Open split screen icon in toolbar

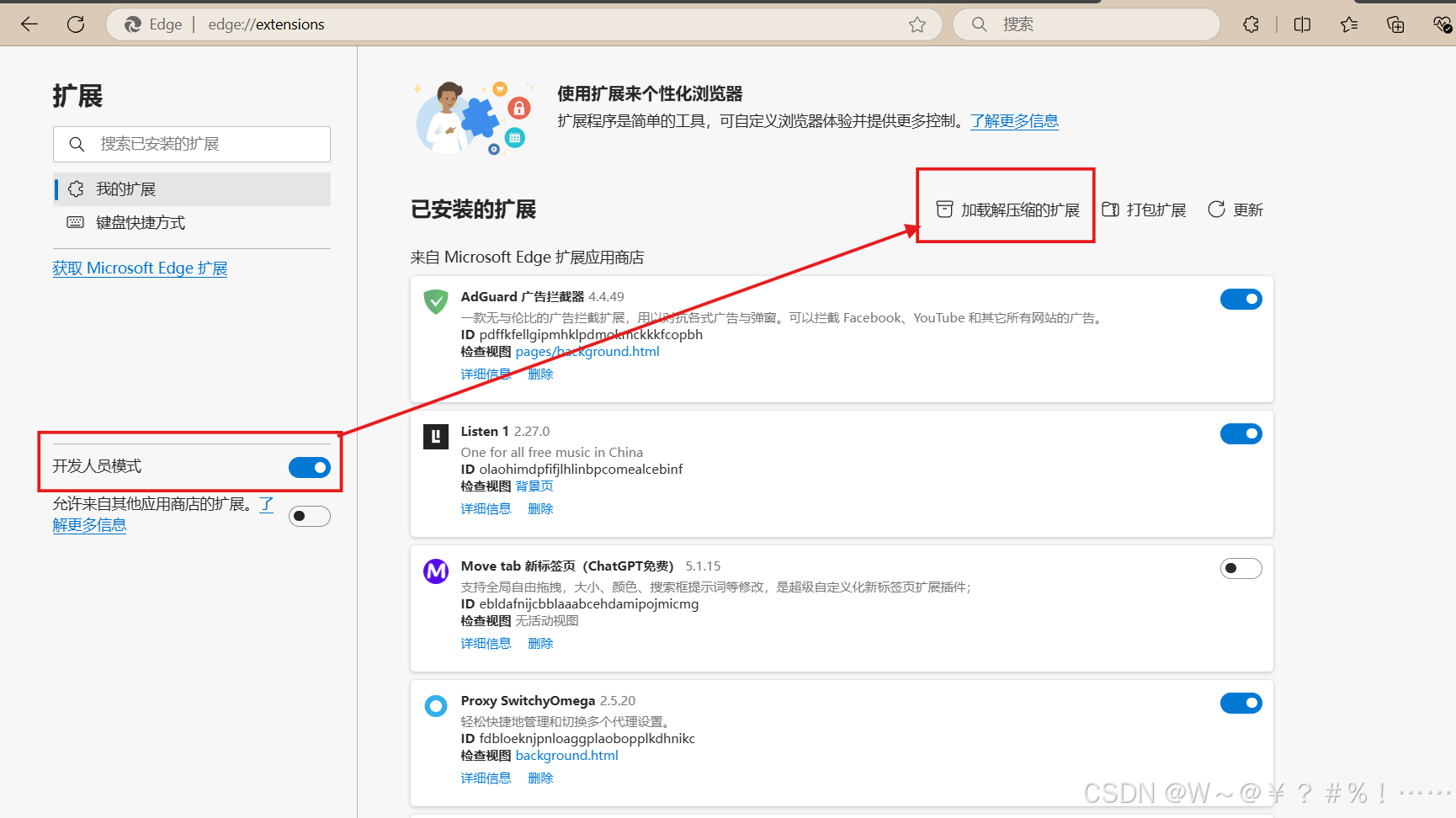point(1302,24)
